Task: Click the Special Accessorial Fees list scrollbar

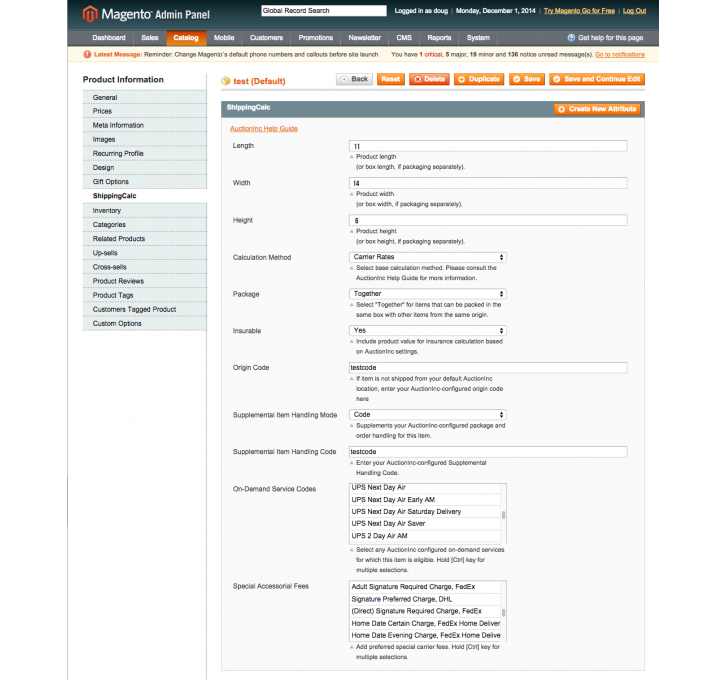Action: (504, 611)
